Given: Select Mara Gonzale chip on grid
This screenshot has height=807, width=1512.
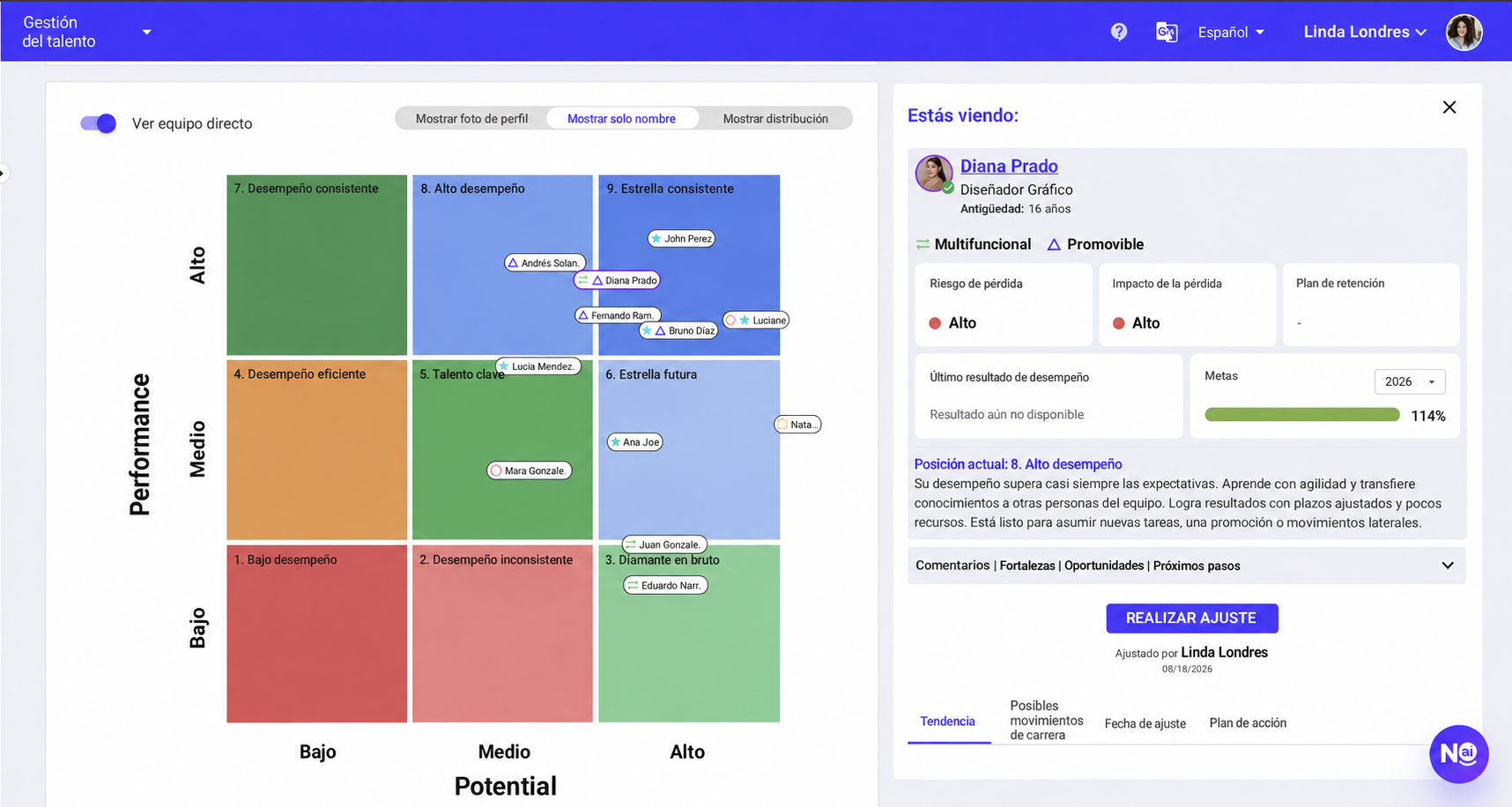Looking at the screenshot, I should point(530,470).
